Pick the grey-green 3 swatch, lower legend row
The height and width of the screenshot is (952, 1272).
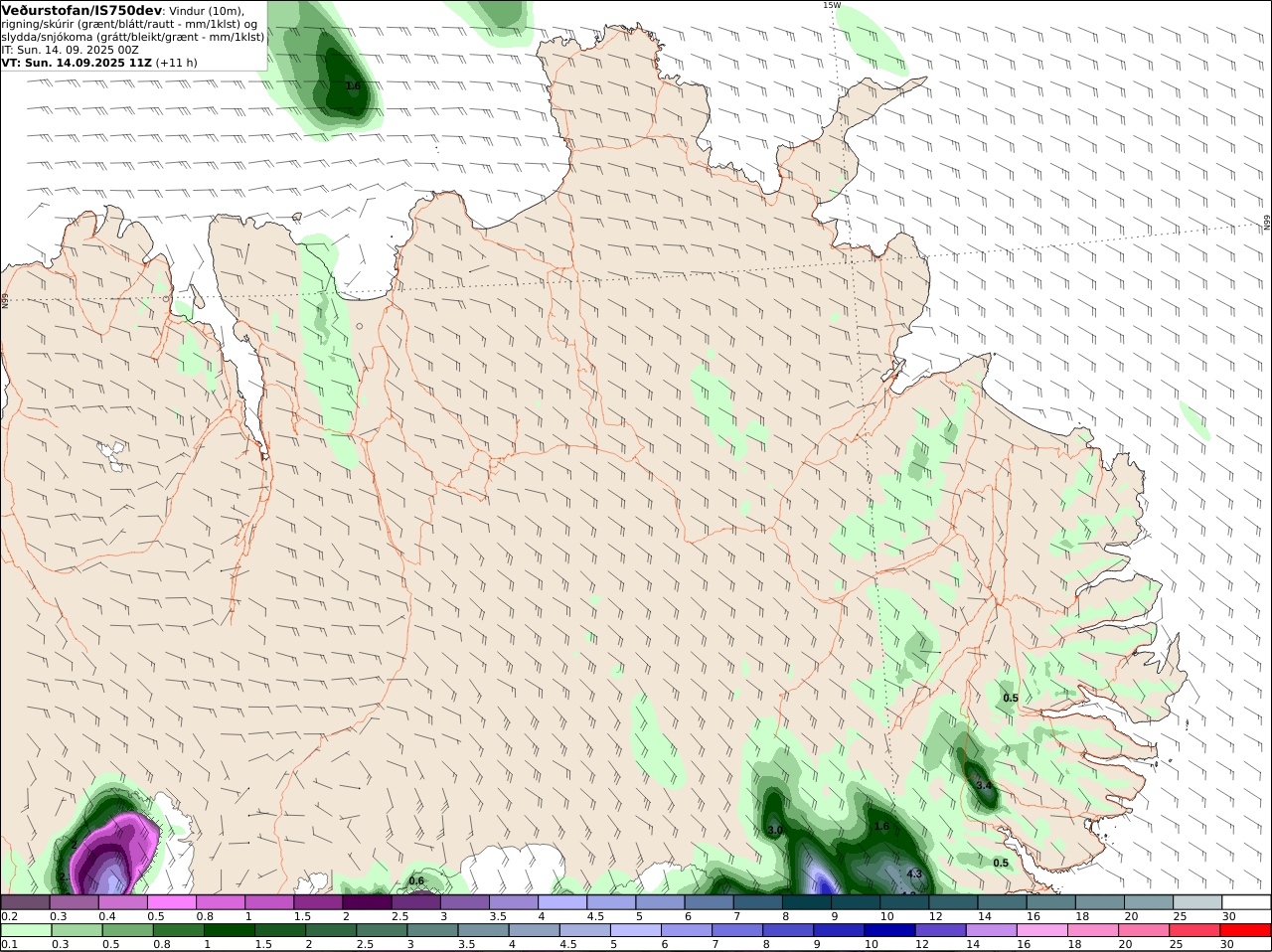432,931
